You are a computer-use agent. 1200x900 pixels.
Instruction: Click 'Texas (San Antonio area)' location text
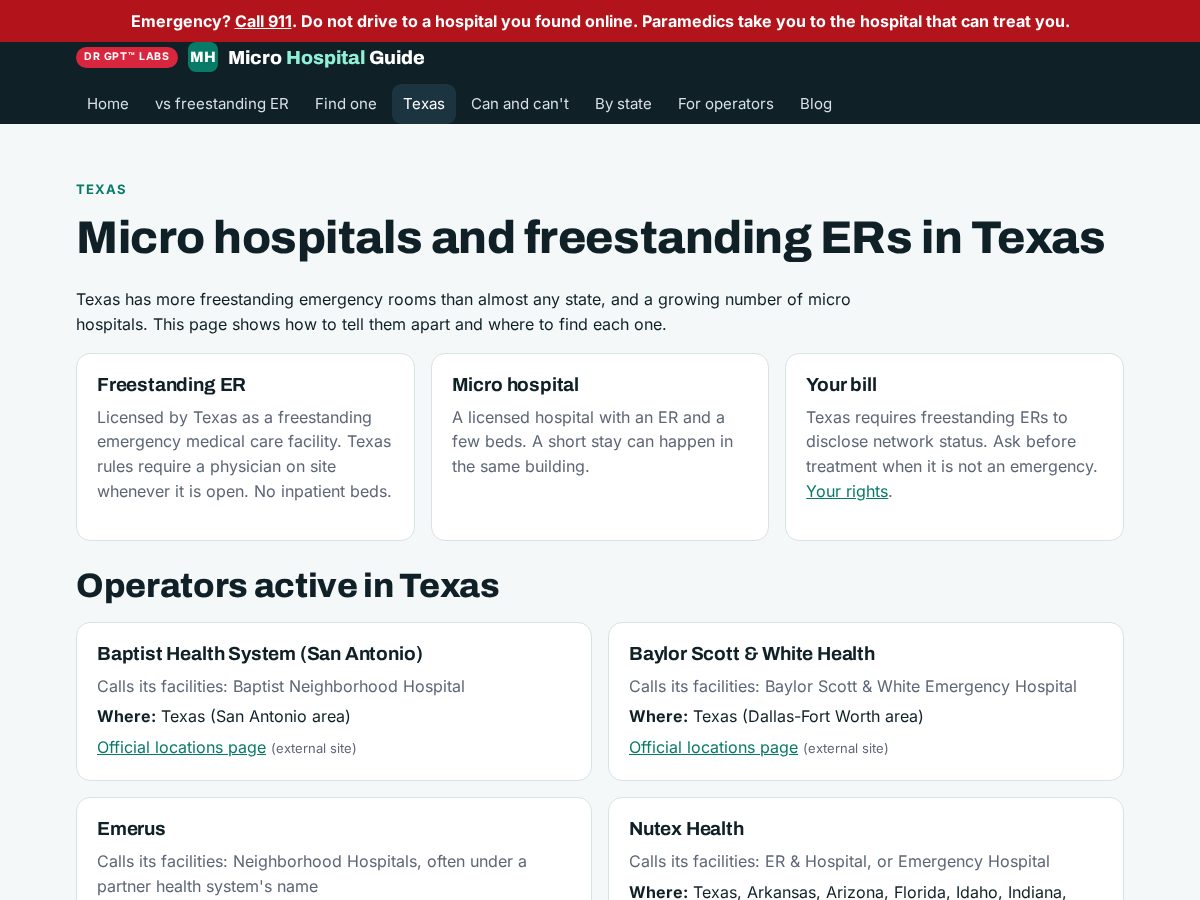[x=256, y=716]
